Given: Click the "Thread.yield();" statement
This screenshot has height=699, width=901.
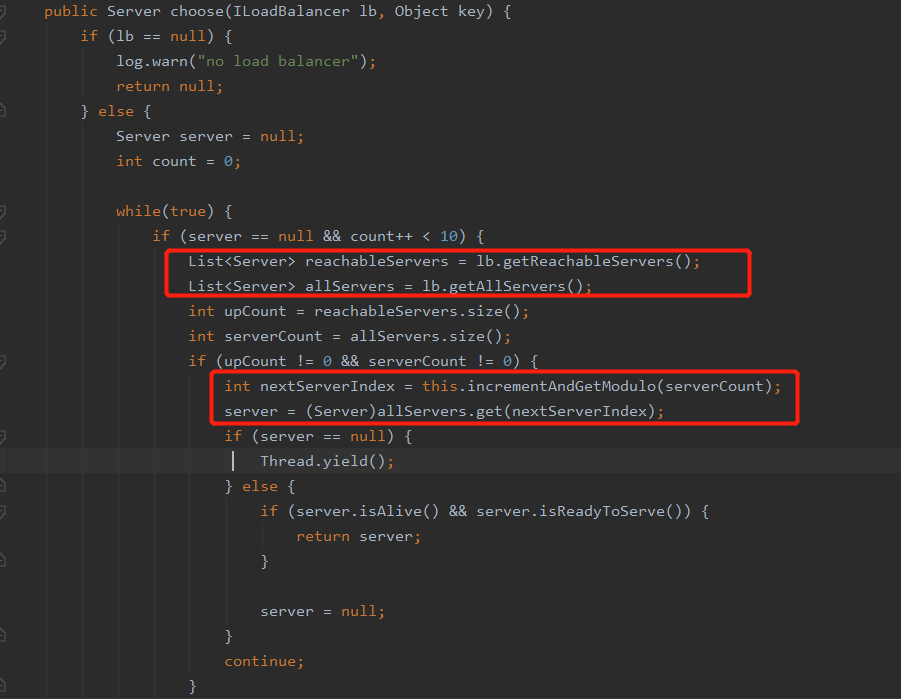Looking at the screenshot, I should (327, 462).
